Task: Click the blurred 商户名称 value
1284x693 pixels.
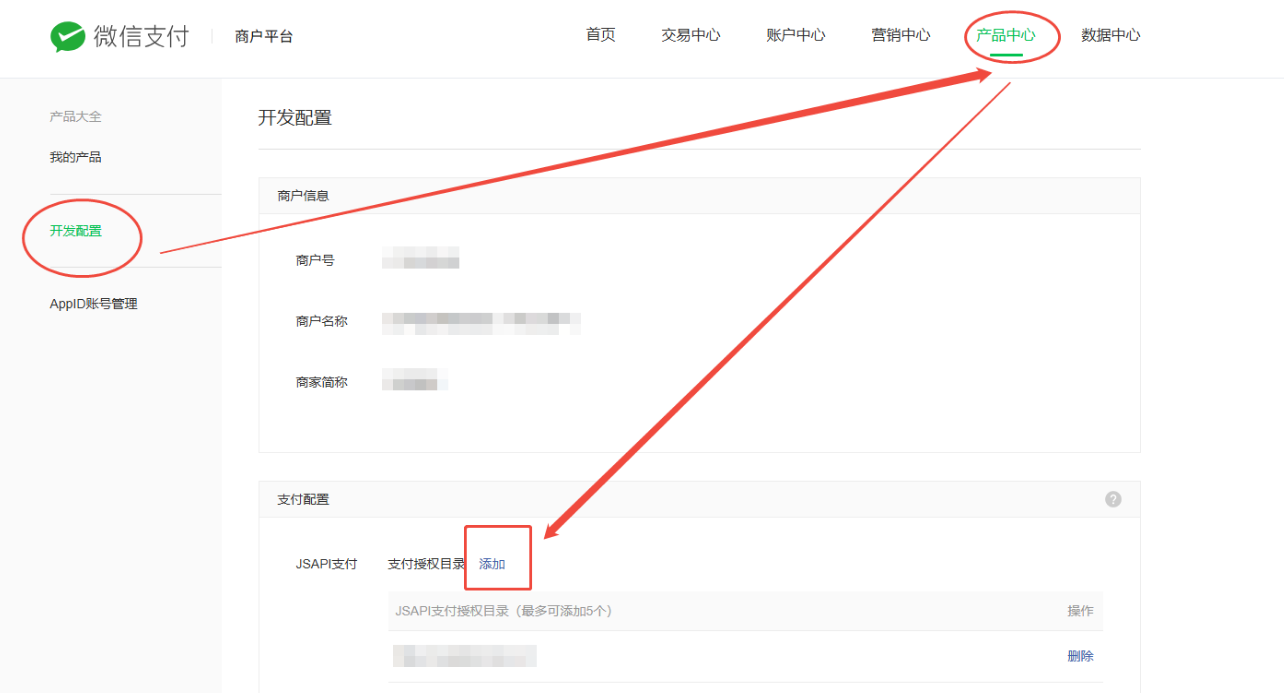Action: [x=481, y=321]
